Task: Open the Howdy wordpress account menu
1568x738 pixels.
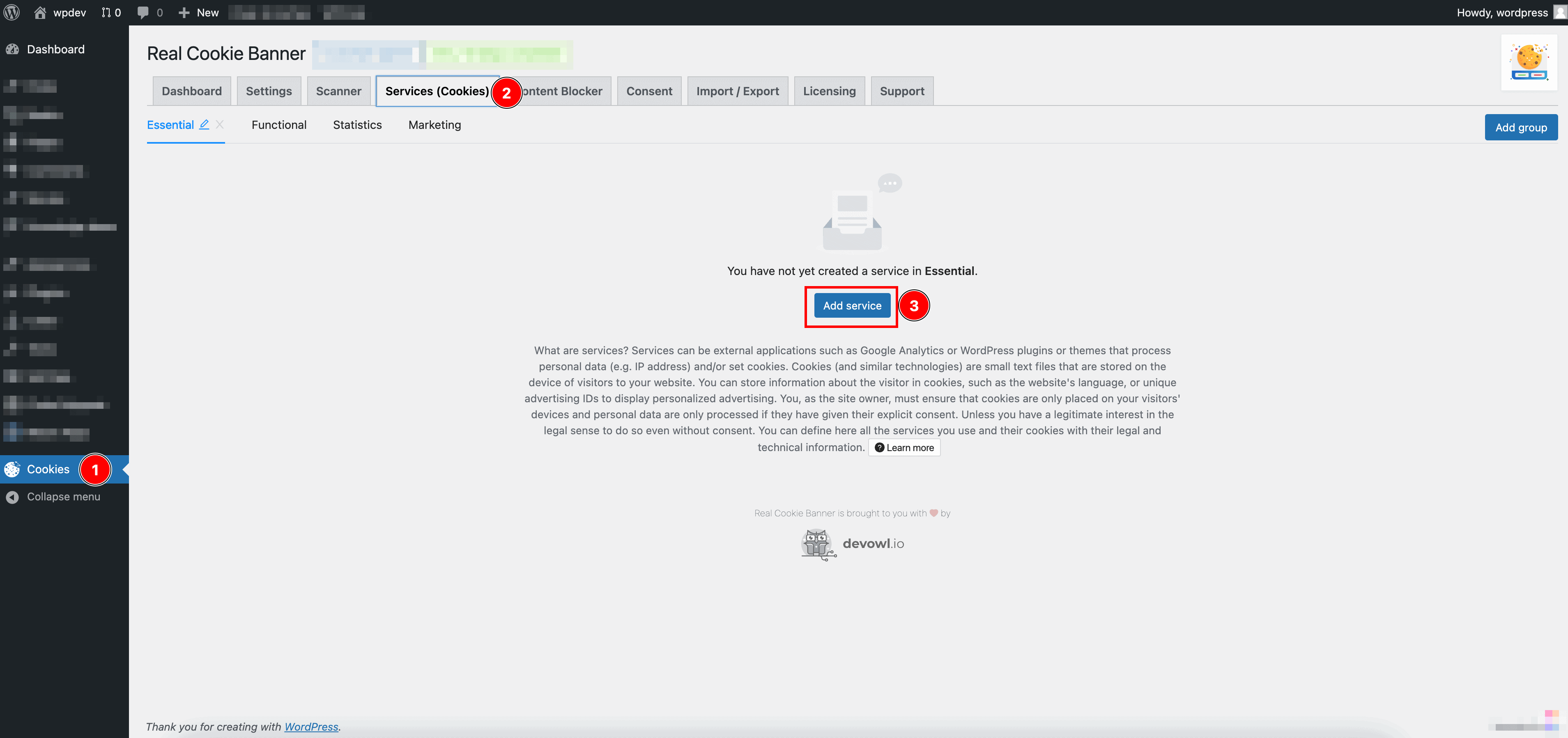Action: (x=1501, y=12)
